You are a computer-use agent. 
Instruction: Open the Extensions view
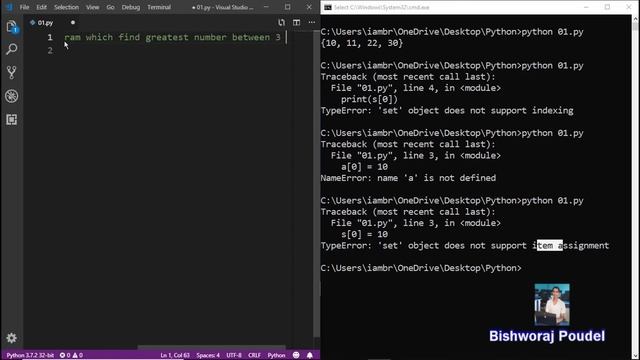[x=11, y=120]
